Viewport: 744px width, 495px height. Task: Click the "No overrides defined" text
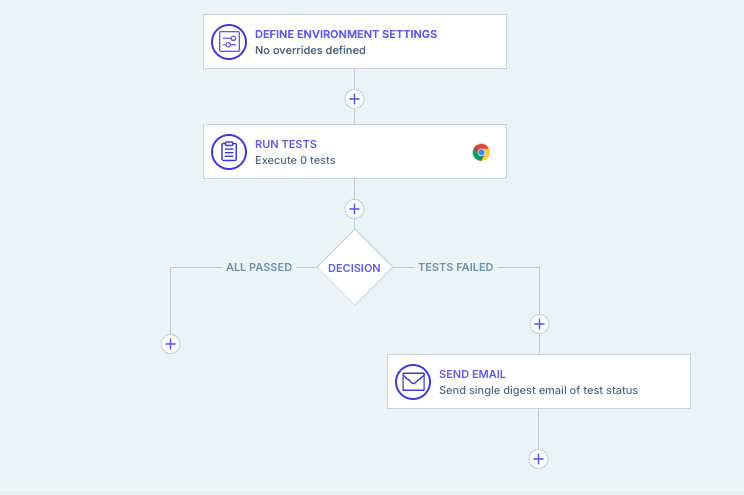pos(310,50)
